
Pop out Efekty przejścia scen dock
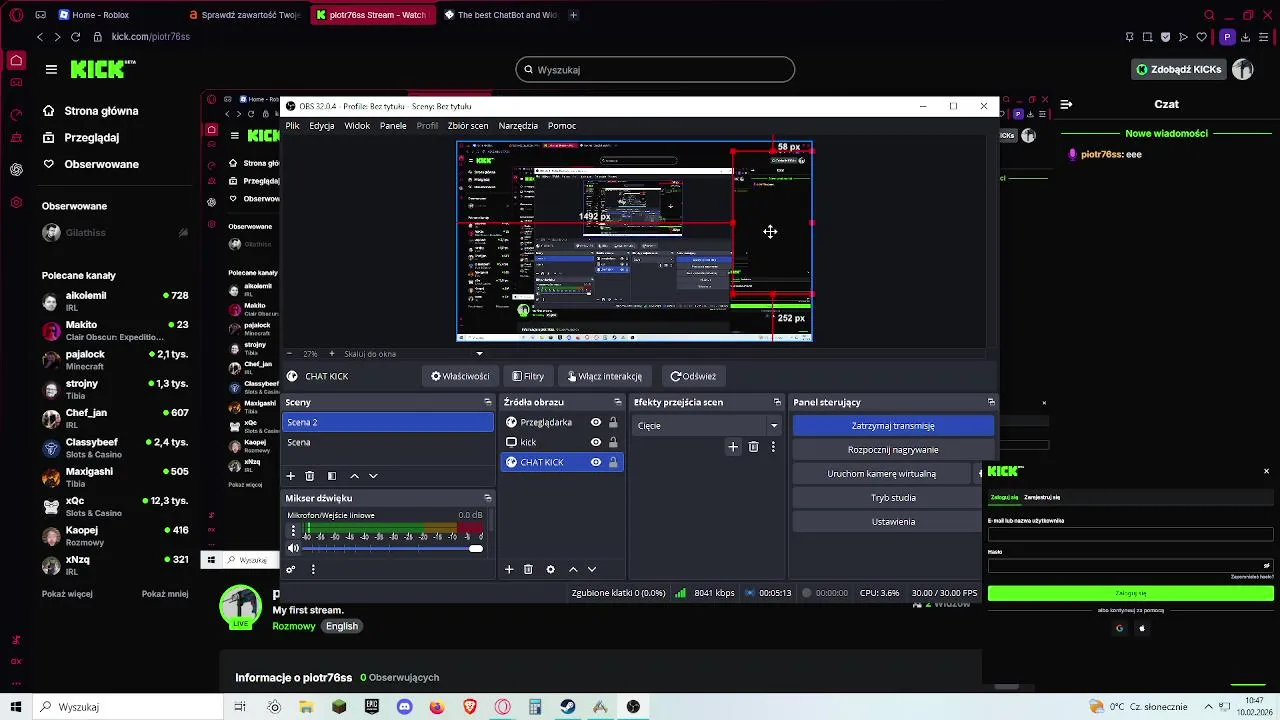coord(777,402)
